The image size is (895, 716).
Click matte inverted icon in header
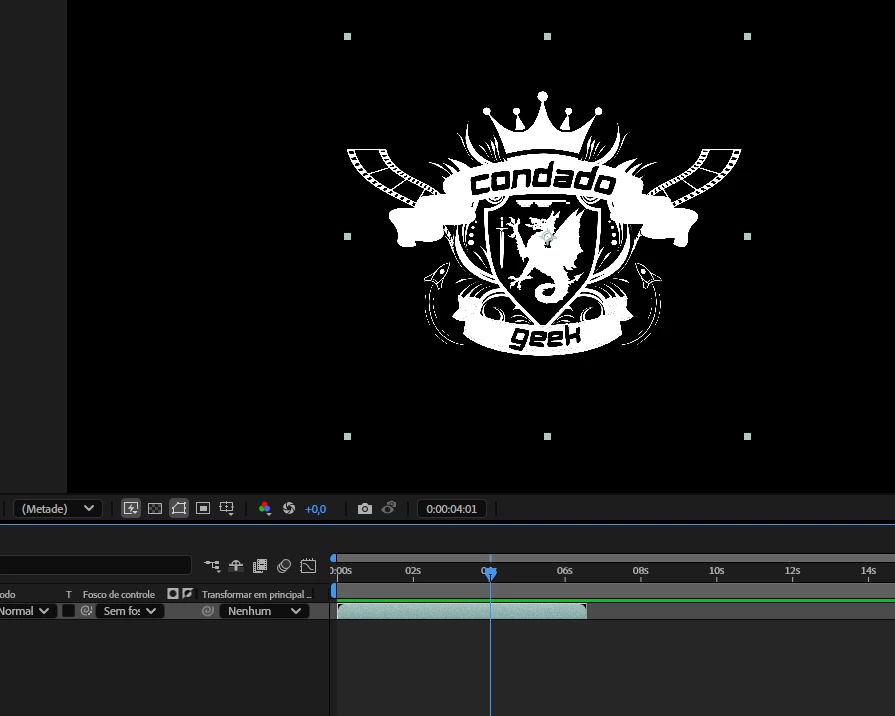[x=187, y=594]
